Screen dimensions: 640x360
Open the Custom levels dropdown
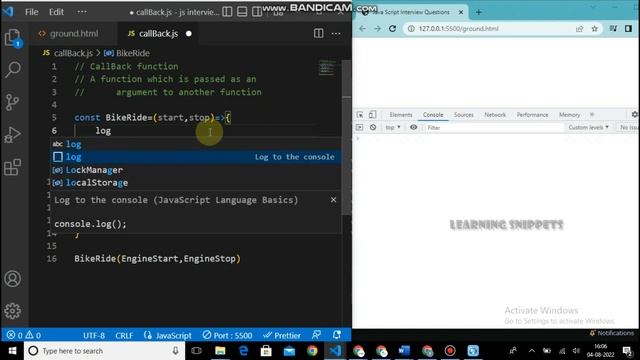(x=589, y=127)
